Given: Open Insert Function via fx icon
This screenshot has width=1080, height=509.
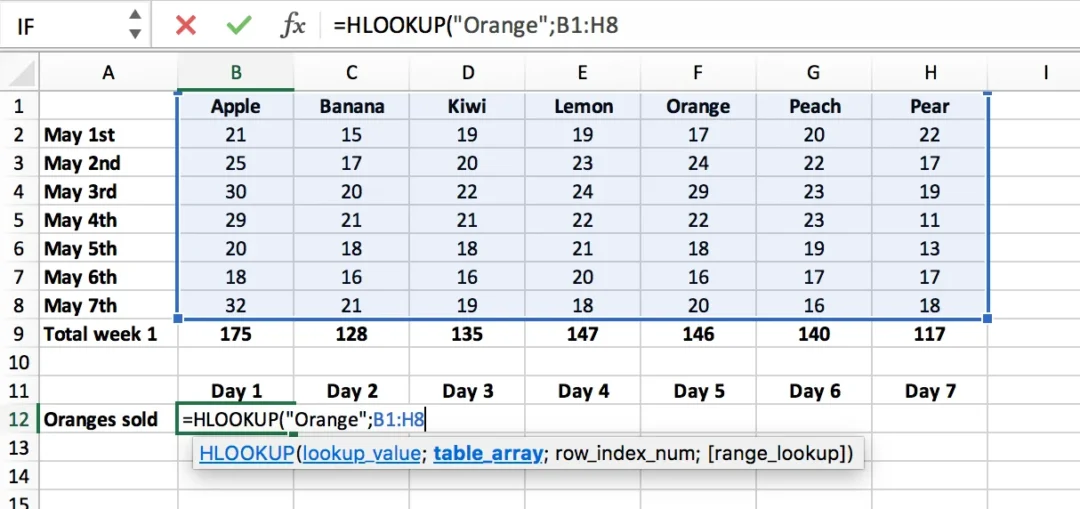Looking at the screenshot, I should pyautogui.click(x=293, y=26).
